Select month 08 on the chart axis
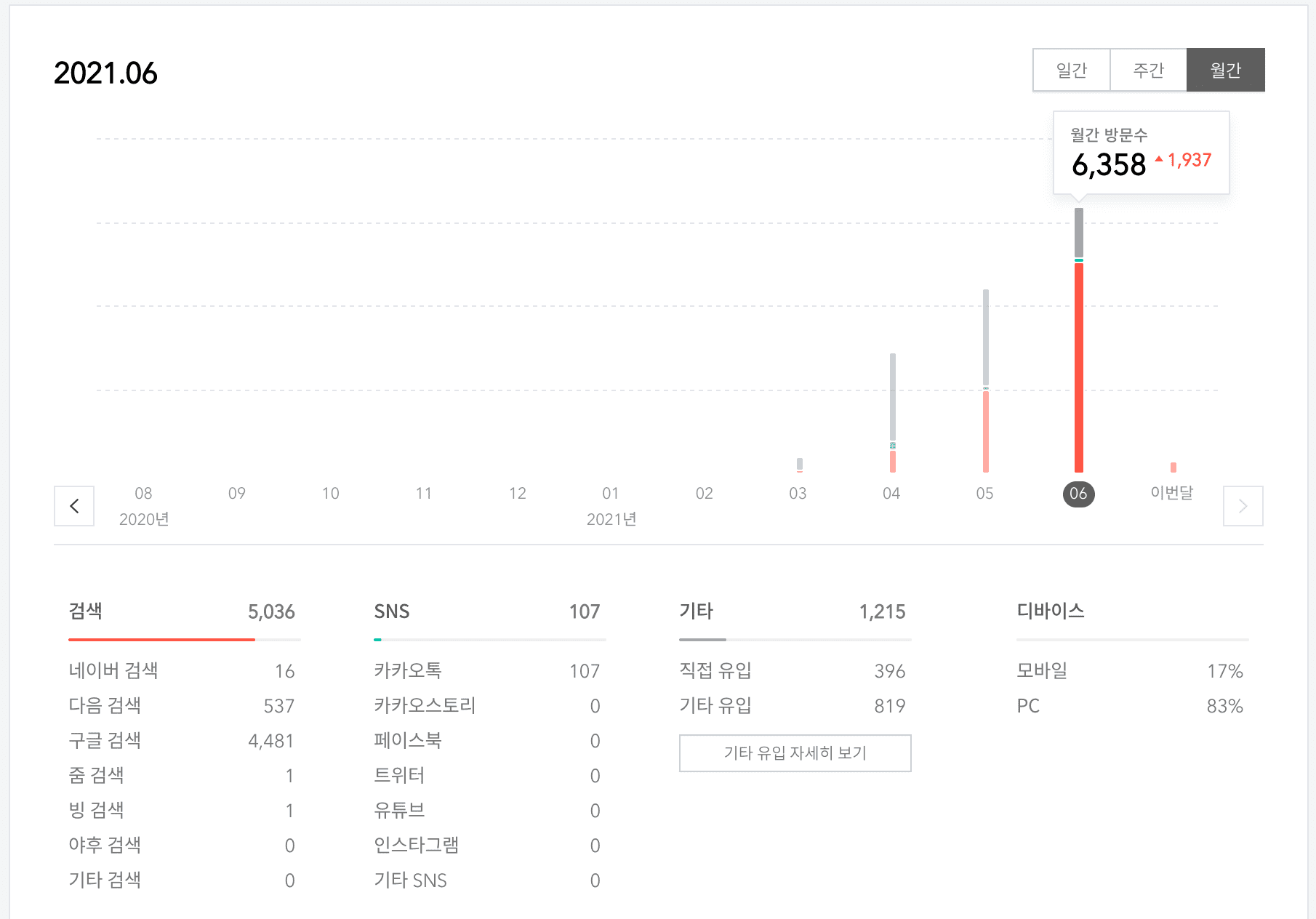This screenshot has width=1316, height=919. pyautogui.click(x=143, y=494)
